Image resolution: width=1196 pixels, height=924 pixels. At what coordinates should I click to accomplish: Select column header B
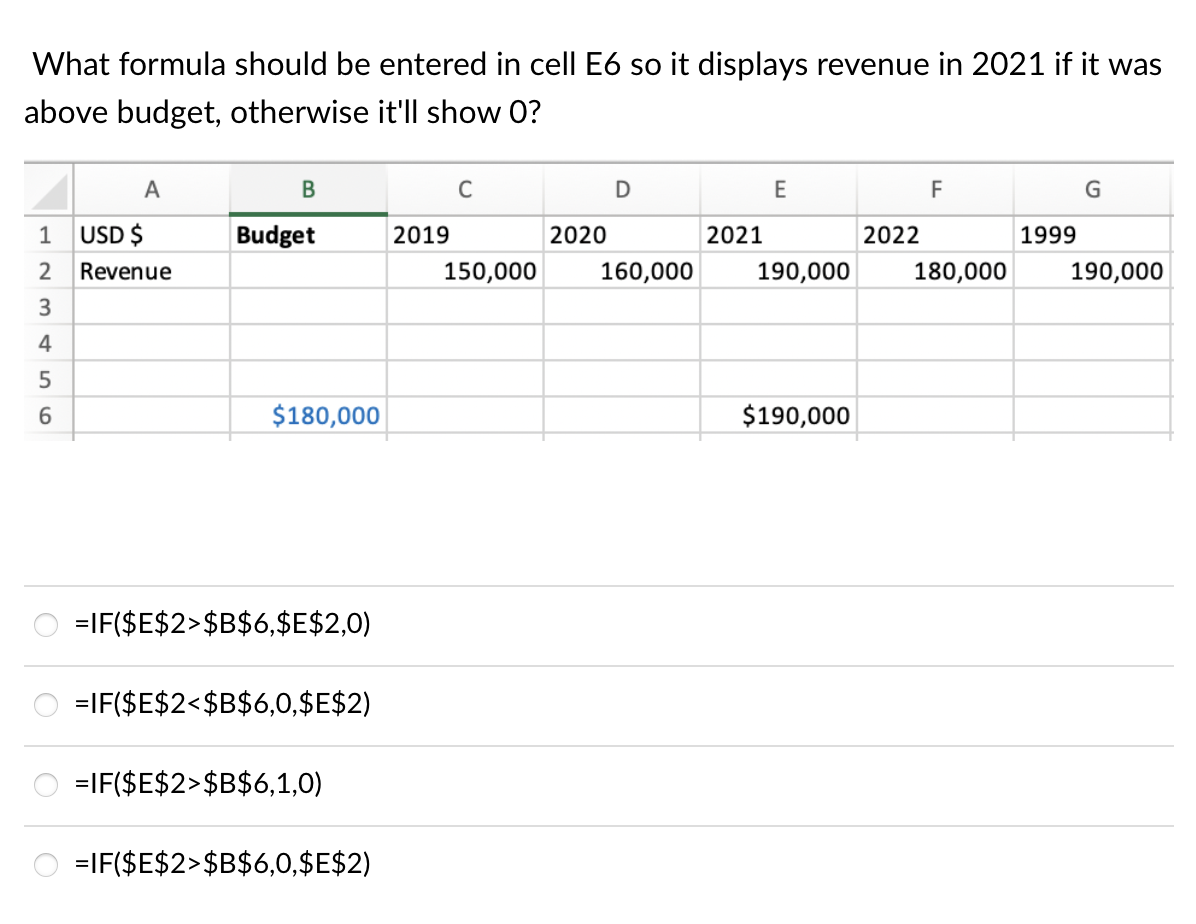pyautogui.click(x=308, y=190)
